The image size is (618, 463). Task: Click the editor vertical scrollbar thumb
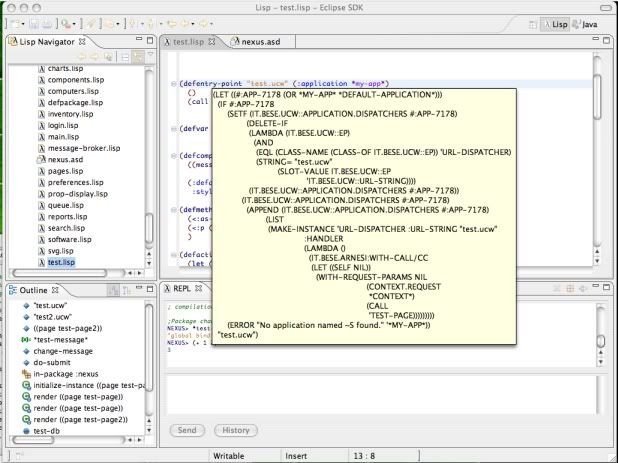coord(597,97)
